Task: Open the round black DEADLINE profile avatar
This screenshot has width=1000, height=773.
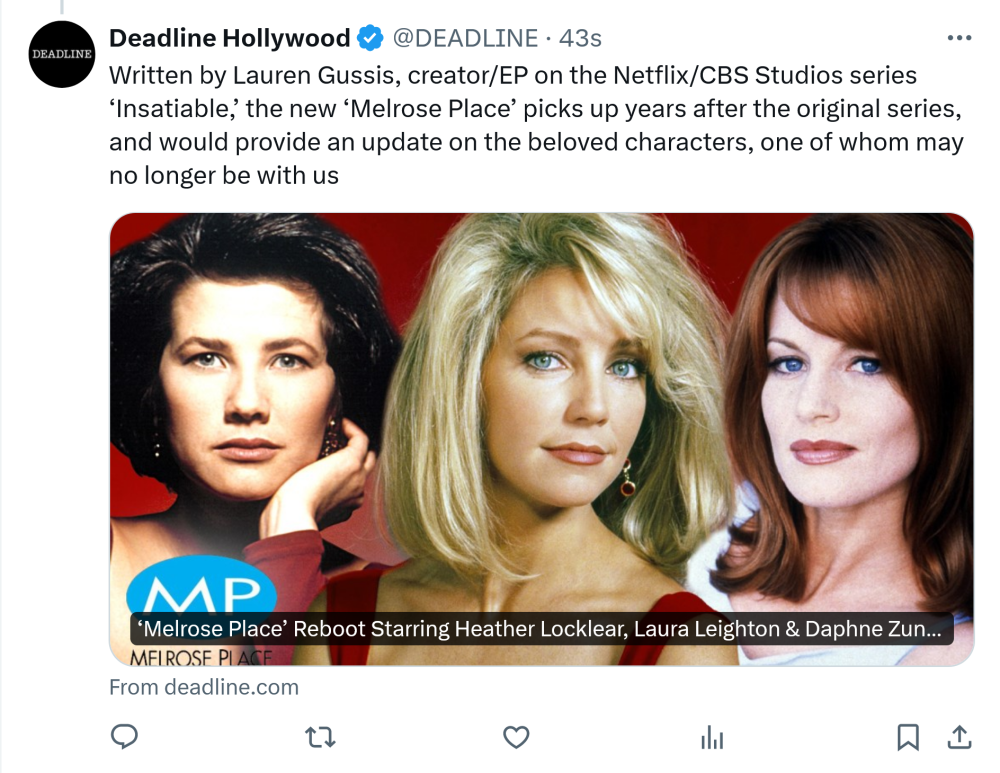Action: pos(62,54)
